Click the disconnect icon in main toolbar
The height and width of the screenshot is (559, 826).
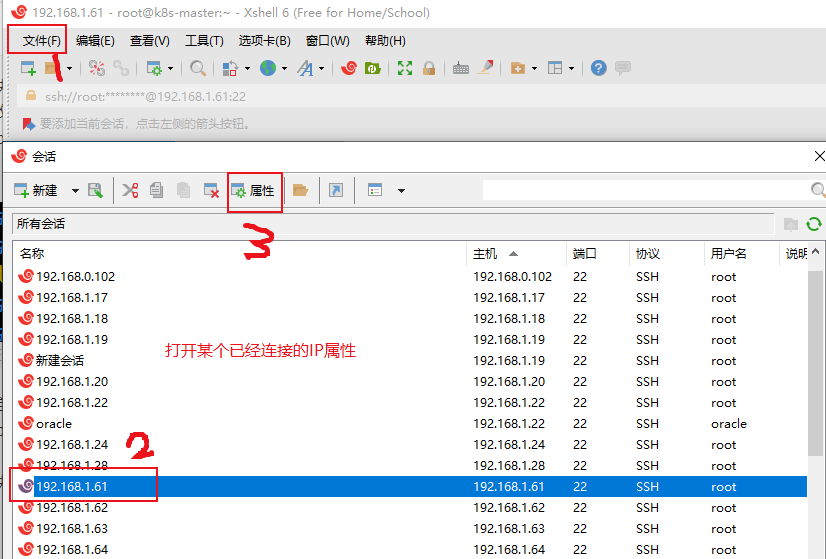pyautogui.click(x=97, y=68)
